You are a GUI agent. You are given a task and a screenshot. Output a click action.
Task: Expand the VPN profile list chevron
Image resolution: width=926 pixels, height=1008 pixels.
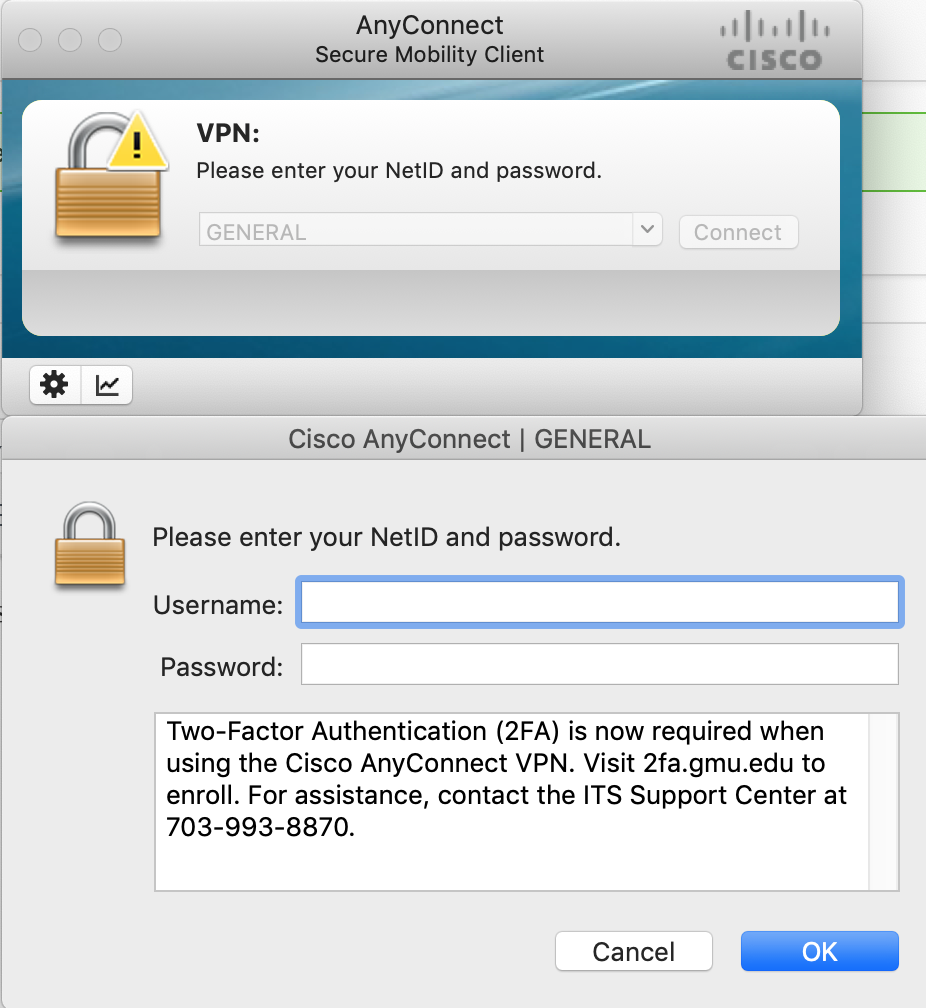point(647,230)
